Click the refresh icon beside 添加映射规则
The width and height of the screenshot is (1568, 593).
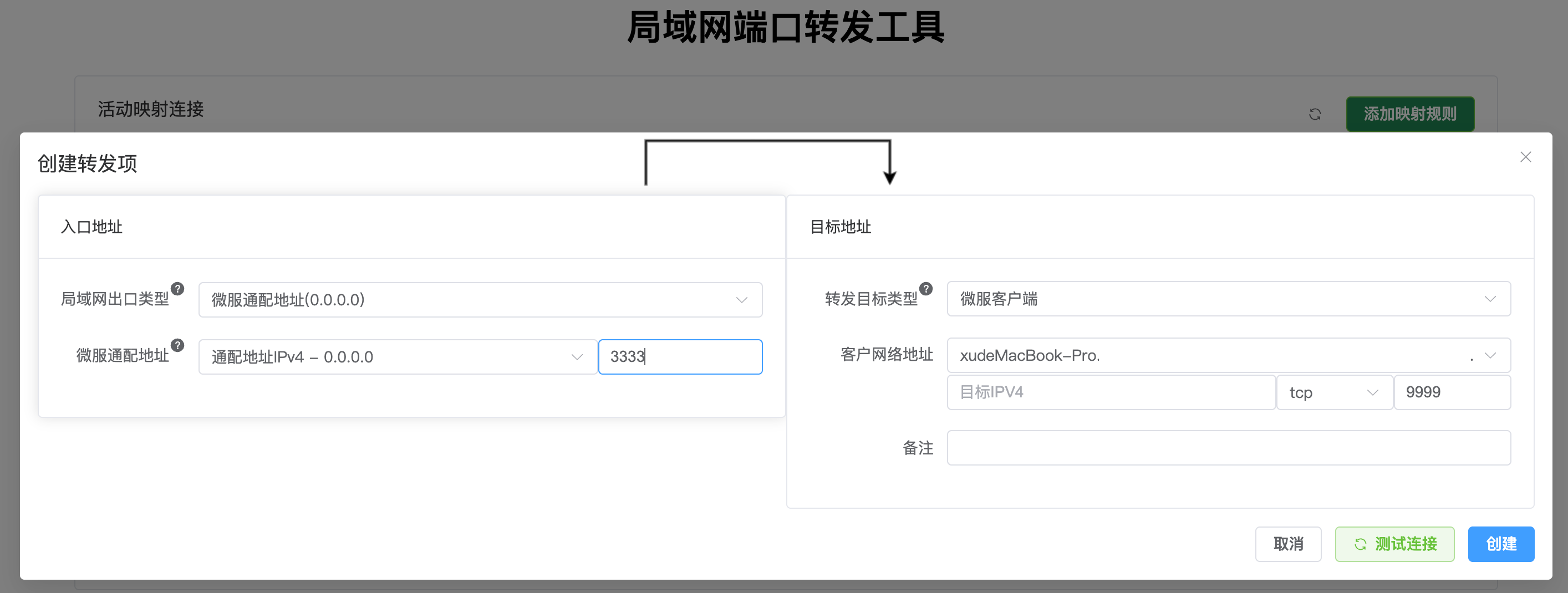[1315, 114]
